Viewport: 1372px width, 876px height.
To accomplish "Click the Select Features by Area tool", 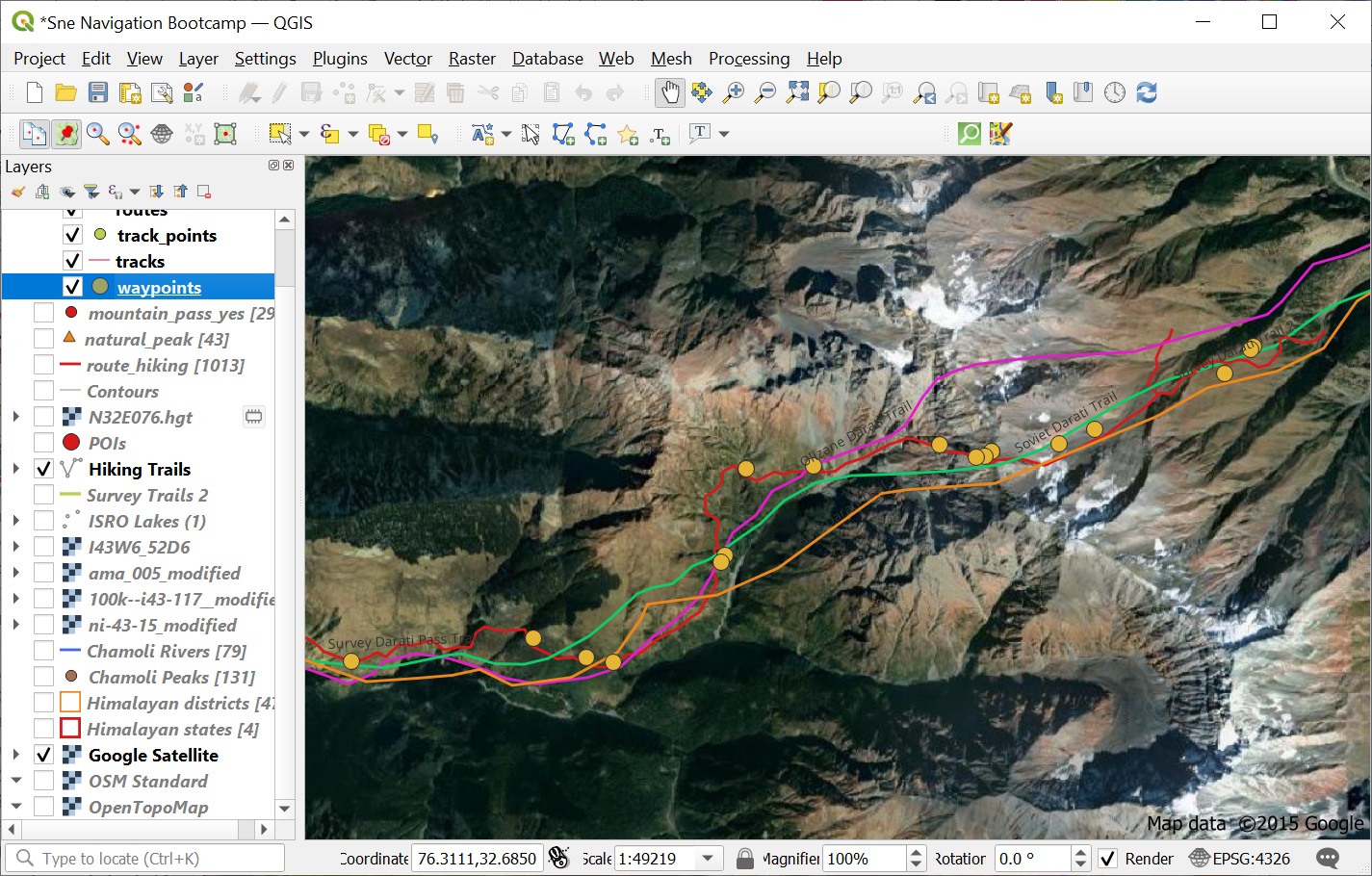I will tap(280, 134).
